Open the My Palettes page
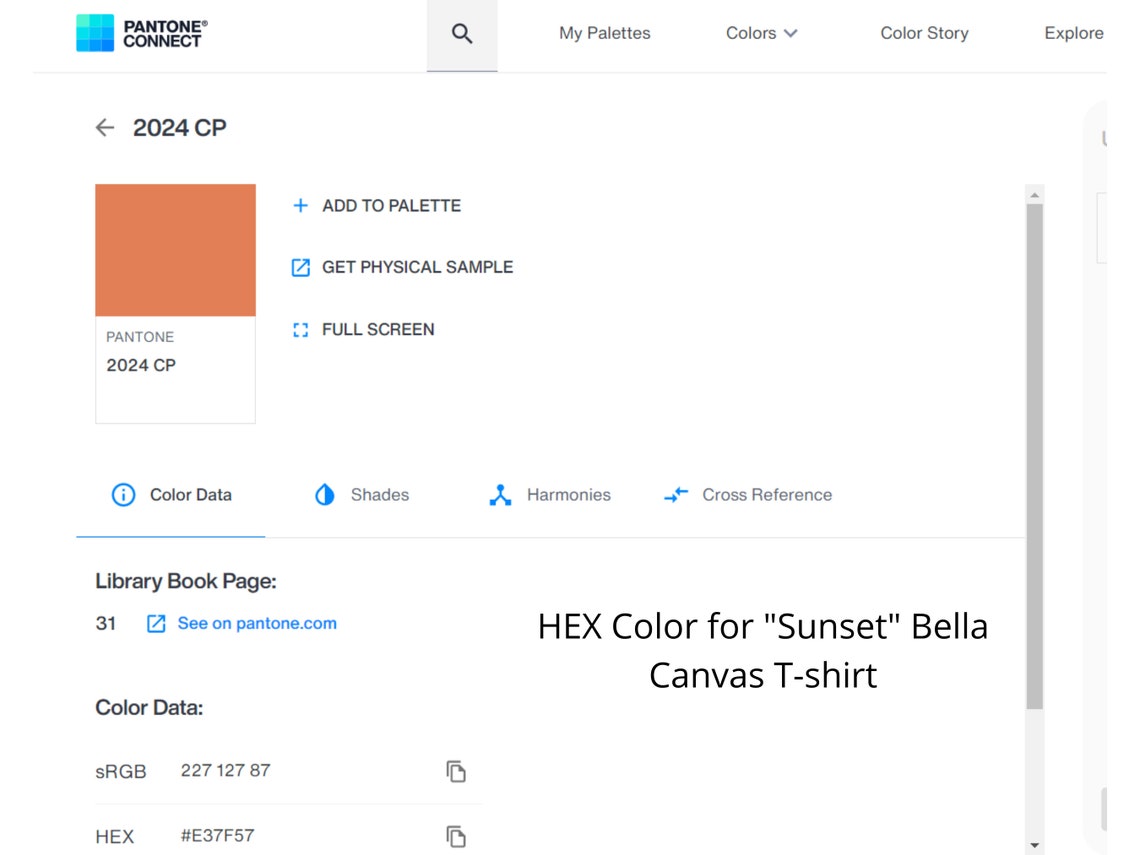 point(604,32)
